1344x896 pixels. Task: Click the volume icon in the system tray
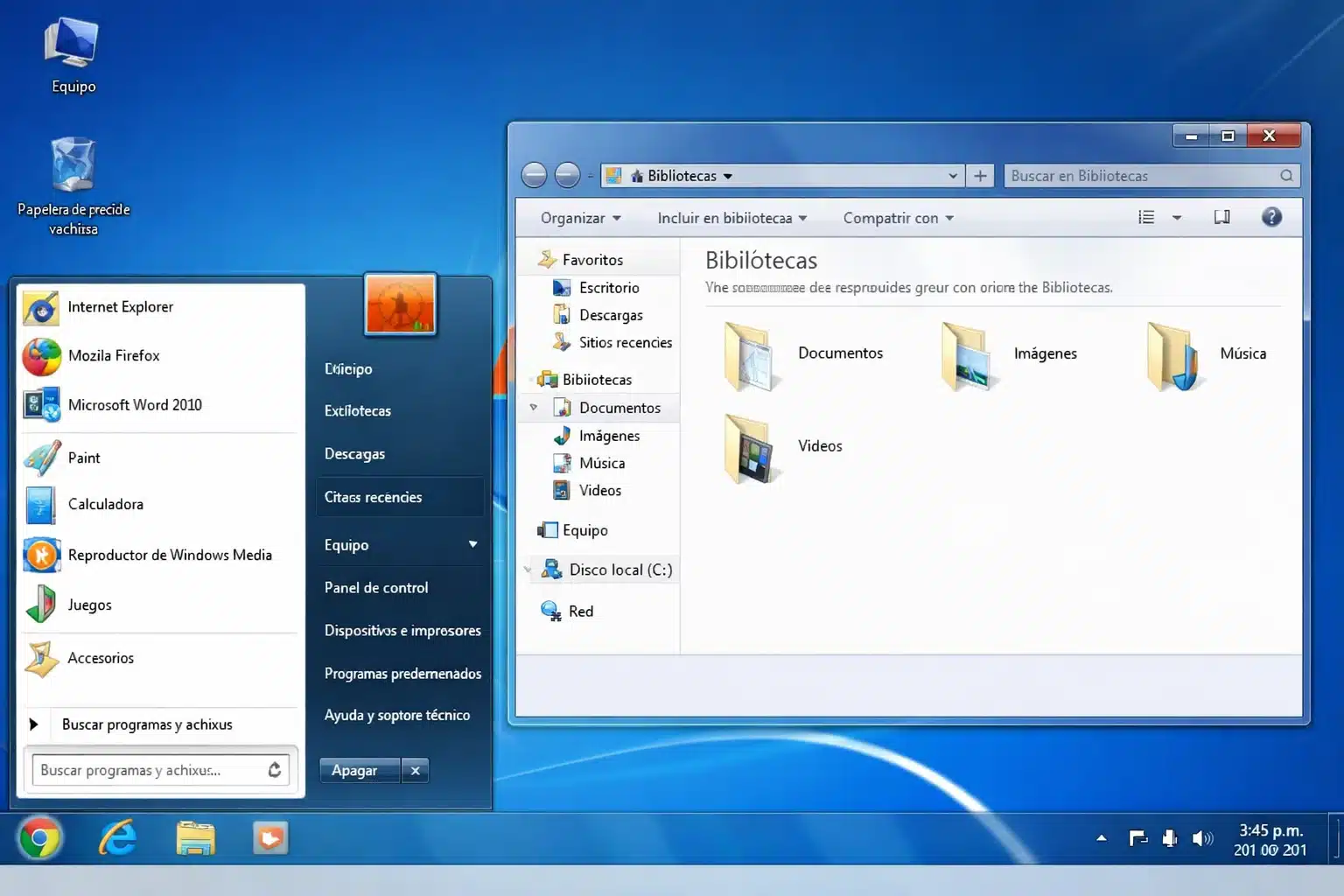click(1201, 837)
